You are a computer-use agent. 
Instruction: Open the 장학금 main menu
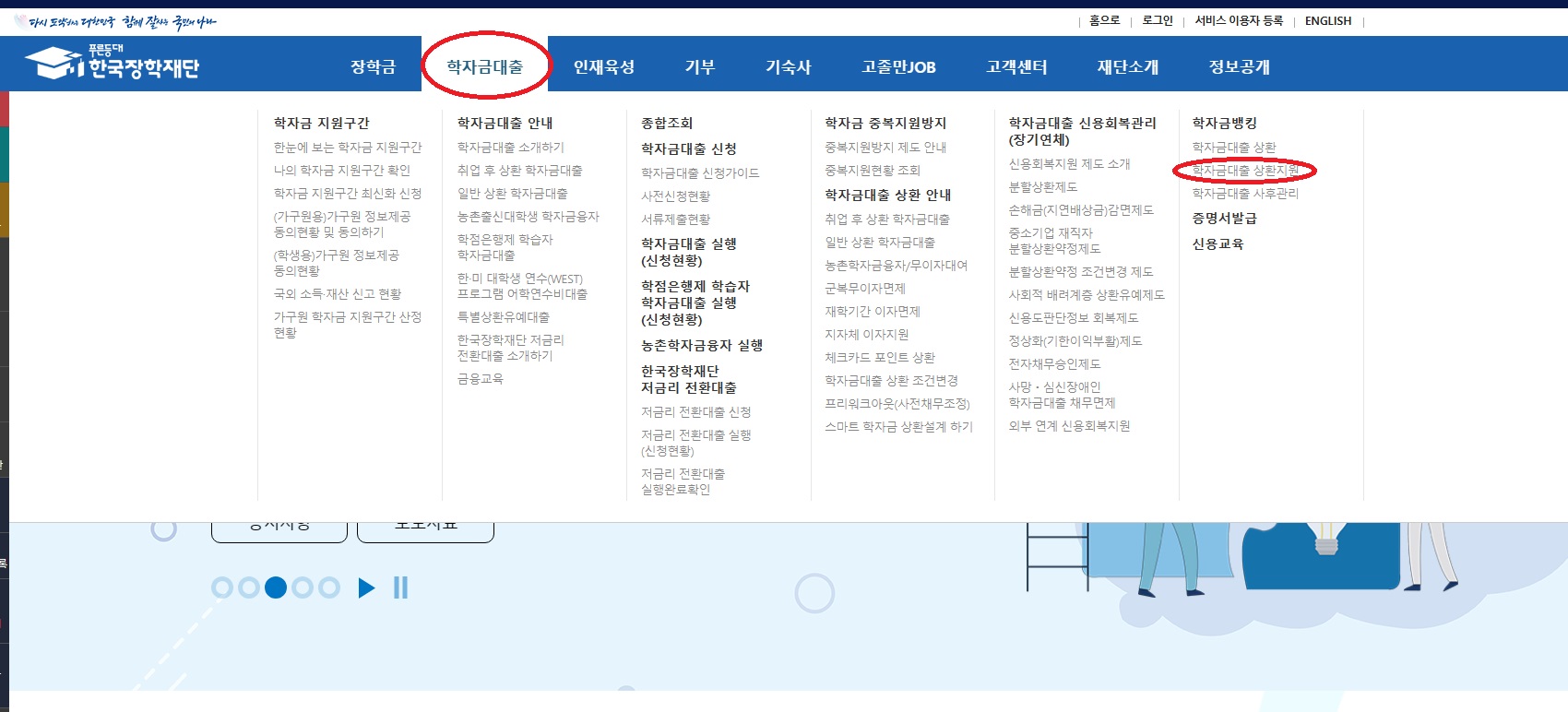click(373, 66)
